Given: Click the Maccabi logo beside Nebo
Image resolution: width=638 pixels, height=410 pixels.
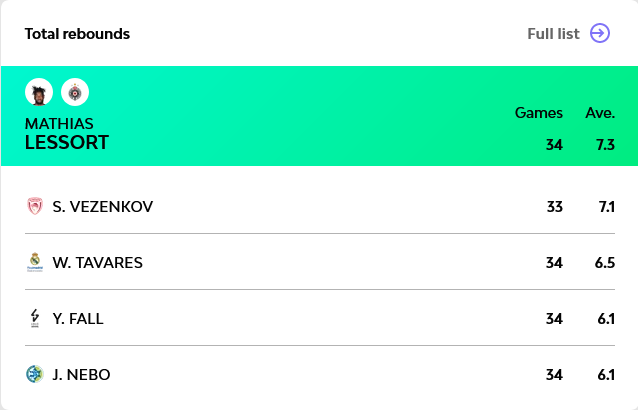Looking at the screenshot, I should [35, 374].
